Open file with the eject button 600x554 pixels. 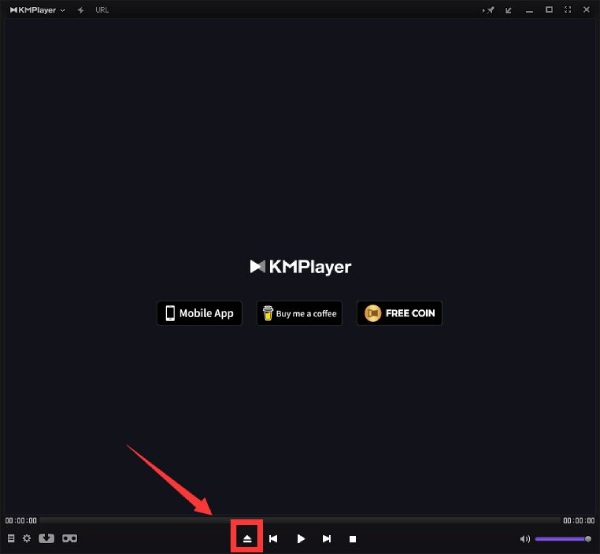247,539
